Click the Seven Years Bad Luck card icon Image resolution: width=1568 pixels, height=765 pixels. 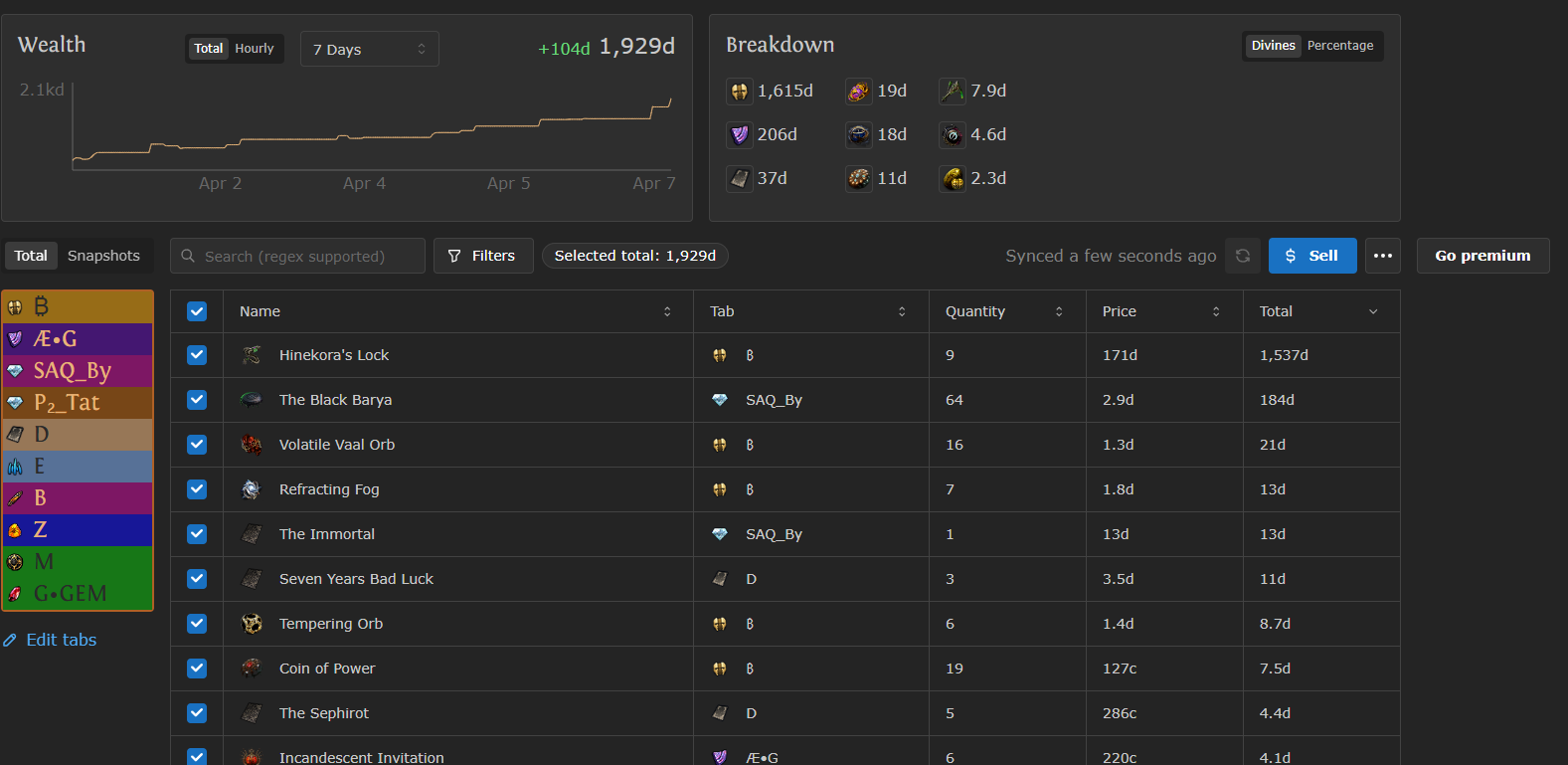(252, 579)
